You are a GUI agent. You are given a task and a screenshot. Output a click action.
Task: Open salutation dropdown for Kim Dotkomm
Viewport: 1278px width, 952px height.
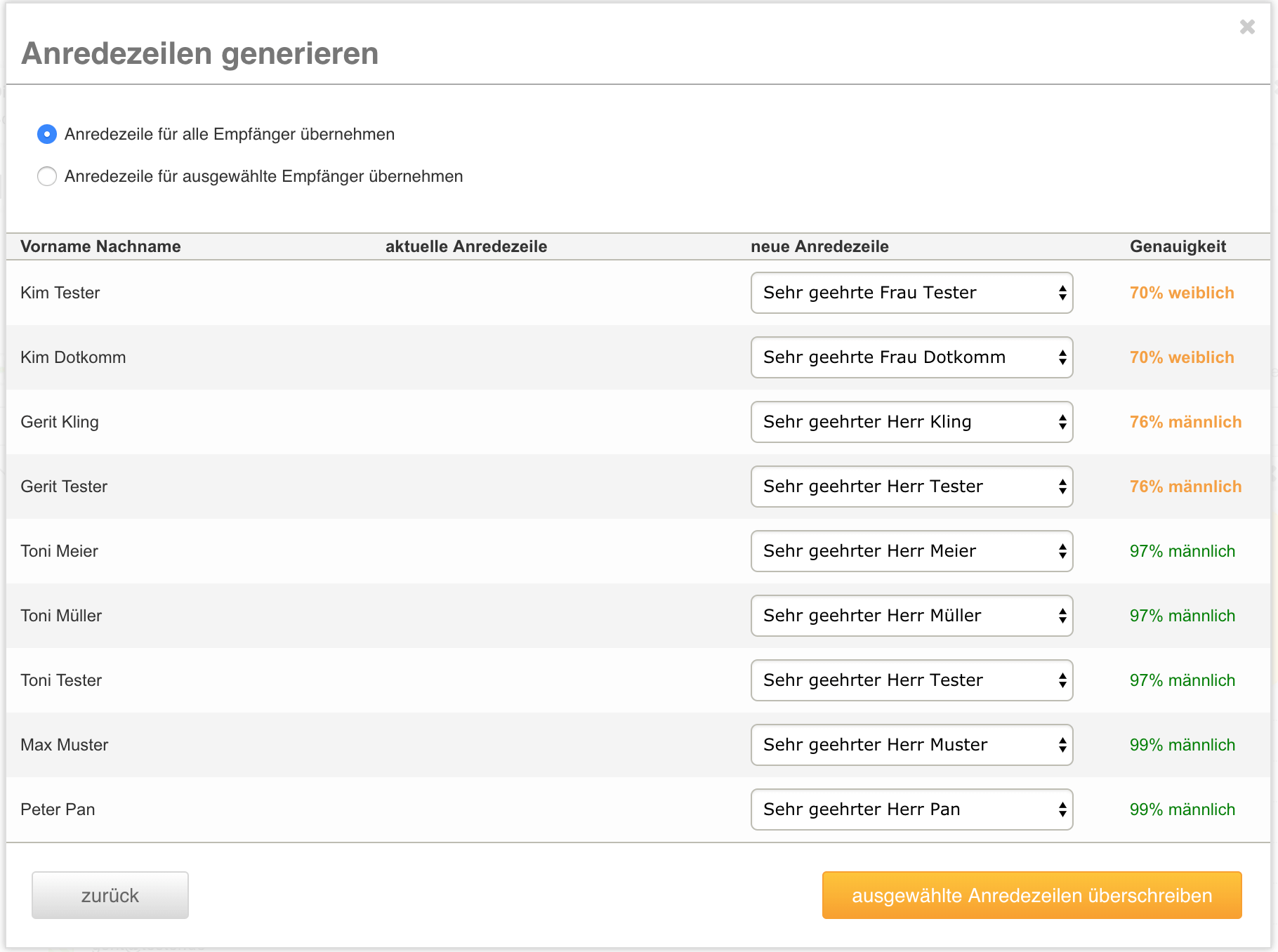pos(911,357)
